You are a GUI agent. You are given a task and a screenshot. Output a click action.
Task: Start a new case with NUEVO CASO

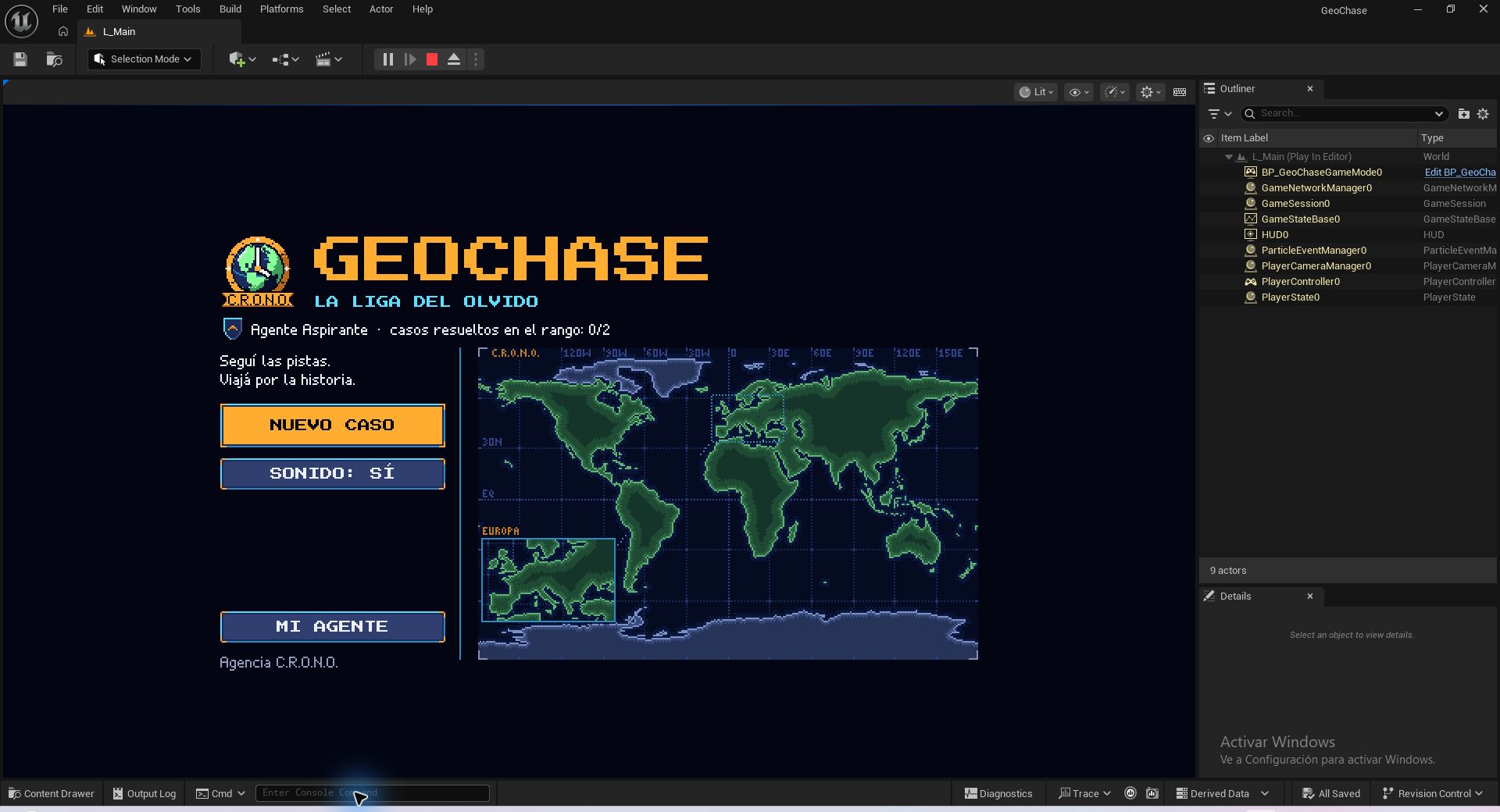[332, 426]
